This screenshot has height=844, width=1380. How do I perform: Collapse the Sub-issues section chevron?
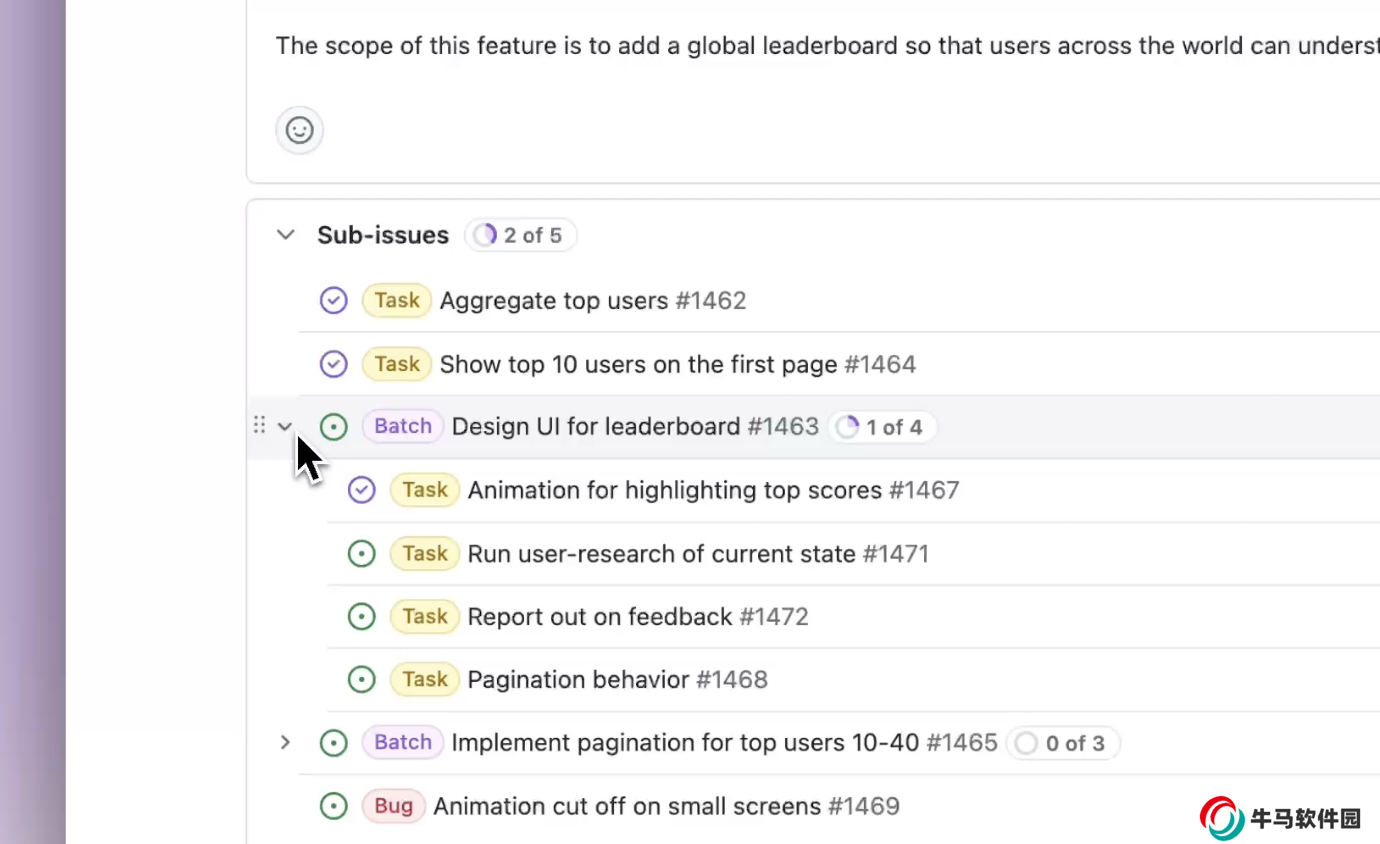click(x=286, y=235)
